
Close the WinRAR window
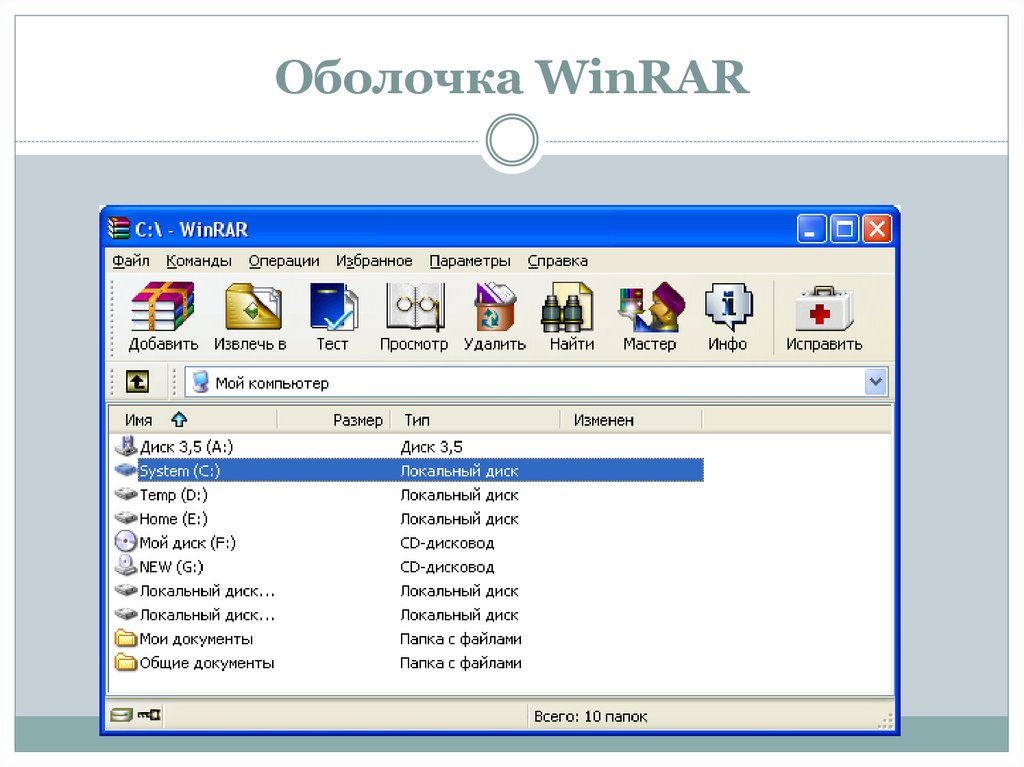click(x=877, y=229)
